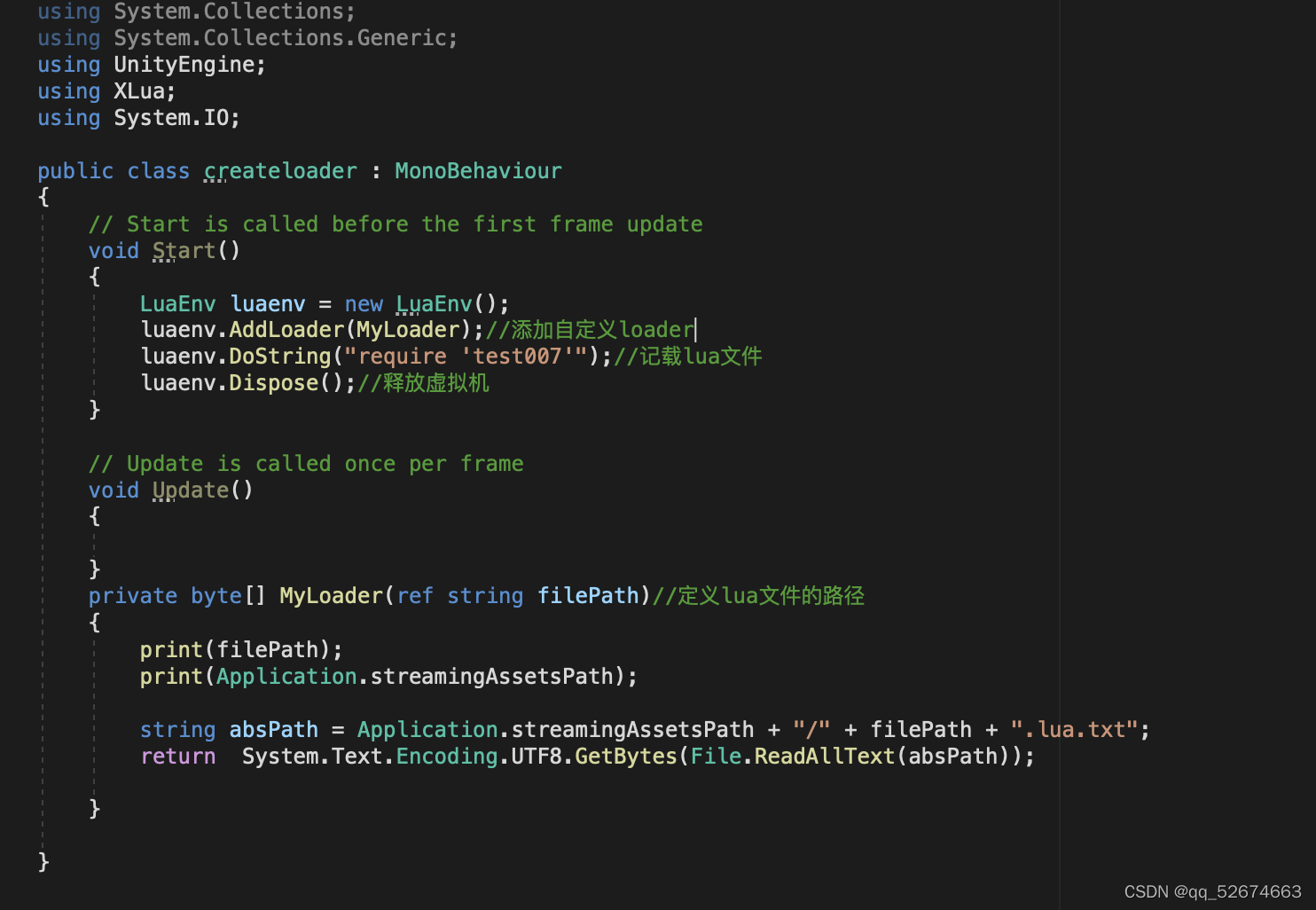Click the MonoBehaviour base class name
This screenshot has height=910, width=1316.
(x=478, y=170)
